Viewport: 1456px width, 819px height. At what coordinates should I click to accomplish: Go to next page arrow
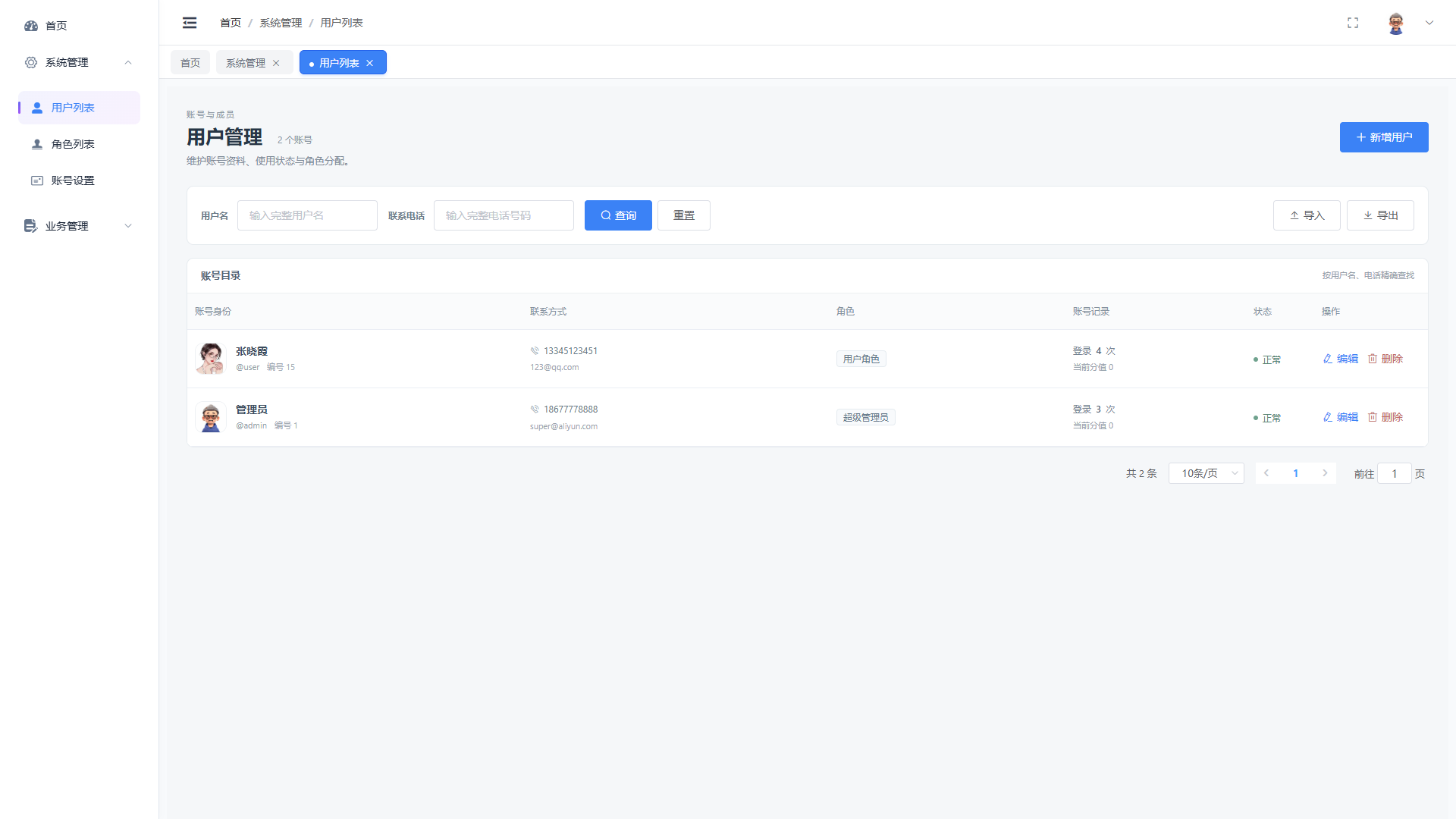pyautogui.click(x=1325, y=473)
